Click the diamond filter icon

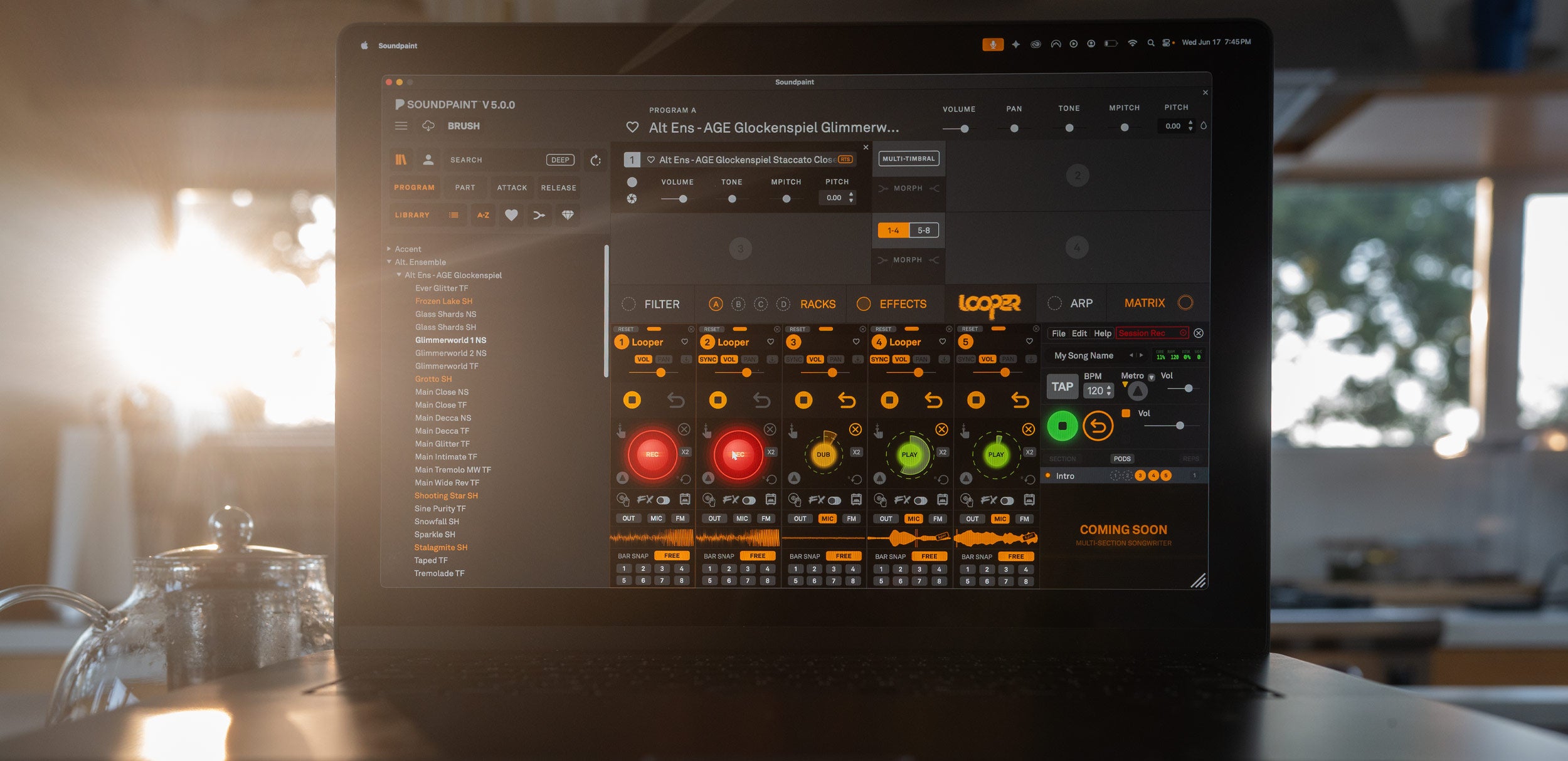(x=568, y=215)
